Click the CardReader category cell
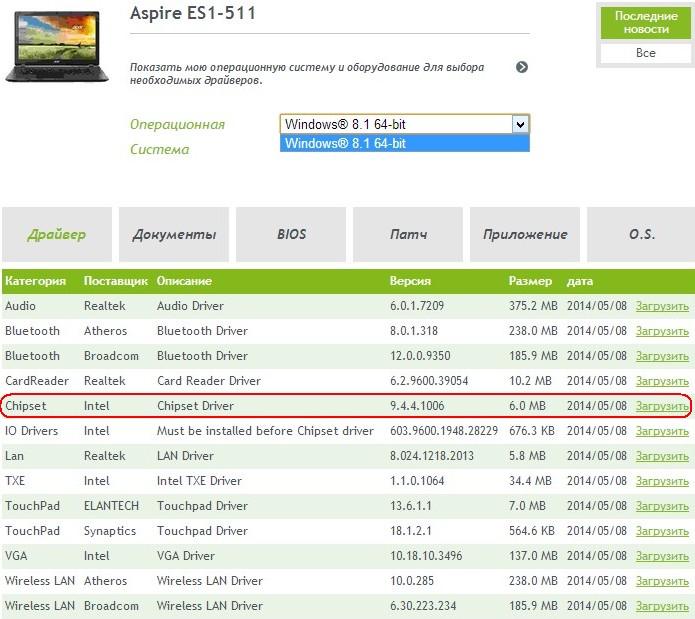Viewport: 695px width, 619px height. [x=37, y=381]
